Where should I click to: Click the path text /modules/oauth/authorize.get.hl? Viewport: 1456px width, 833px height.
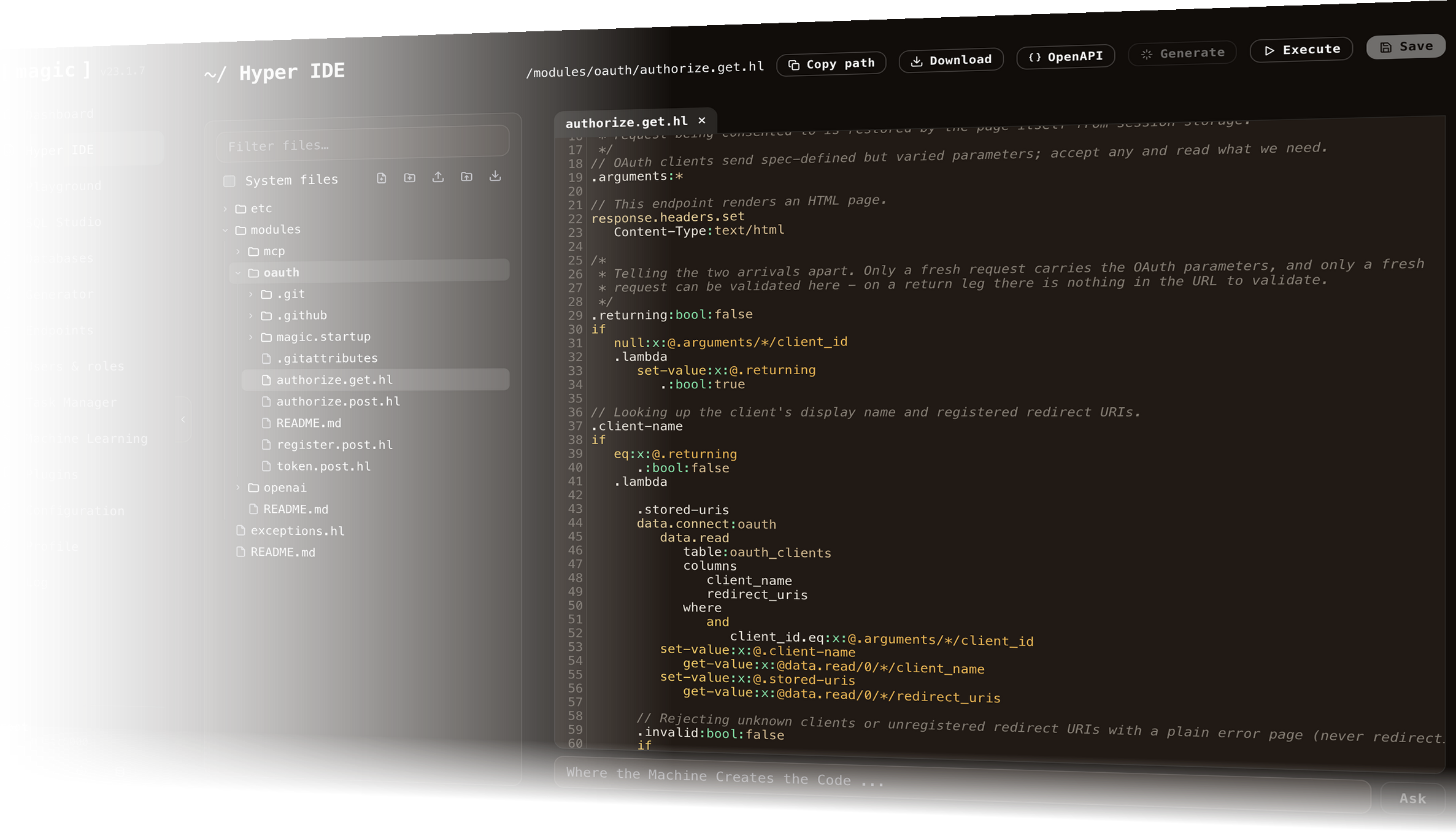[645, 69]
